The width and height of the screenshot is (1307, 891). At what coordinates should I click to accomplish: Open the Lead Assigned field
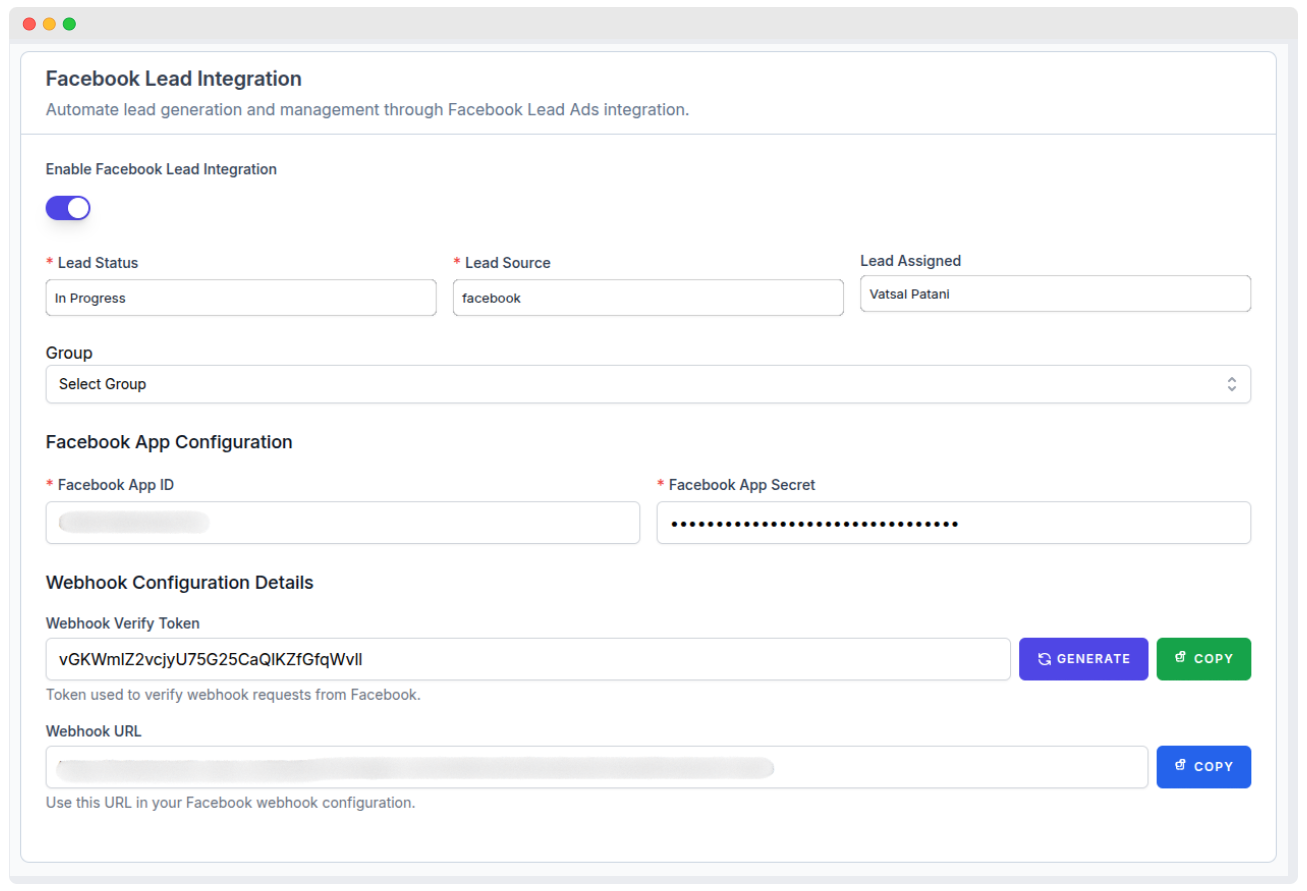point(1055,294)
